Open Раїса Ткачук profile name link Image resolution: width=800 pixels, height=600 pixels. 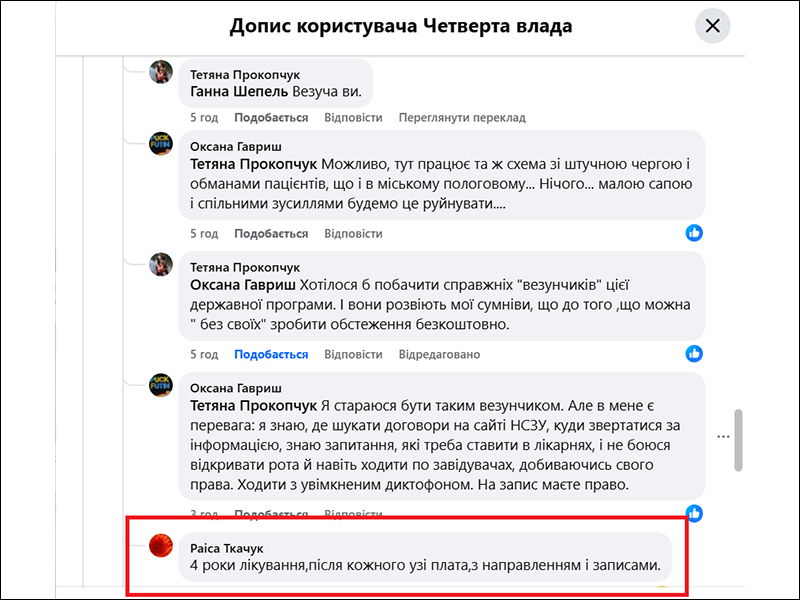point(227,547)
